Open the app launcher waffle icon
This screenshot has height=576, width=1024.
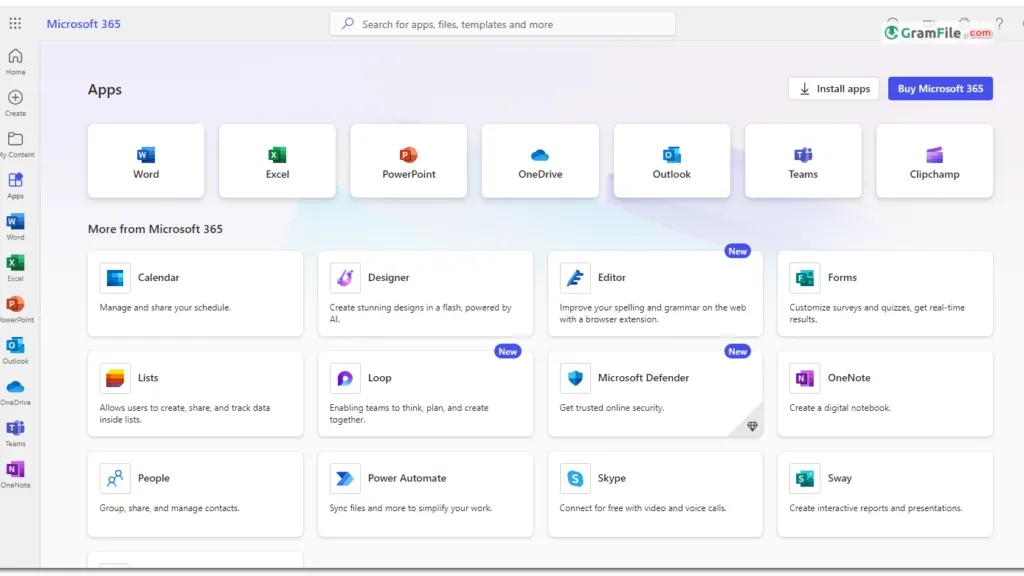[x=15, y=24]
